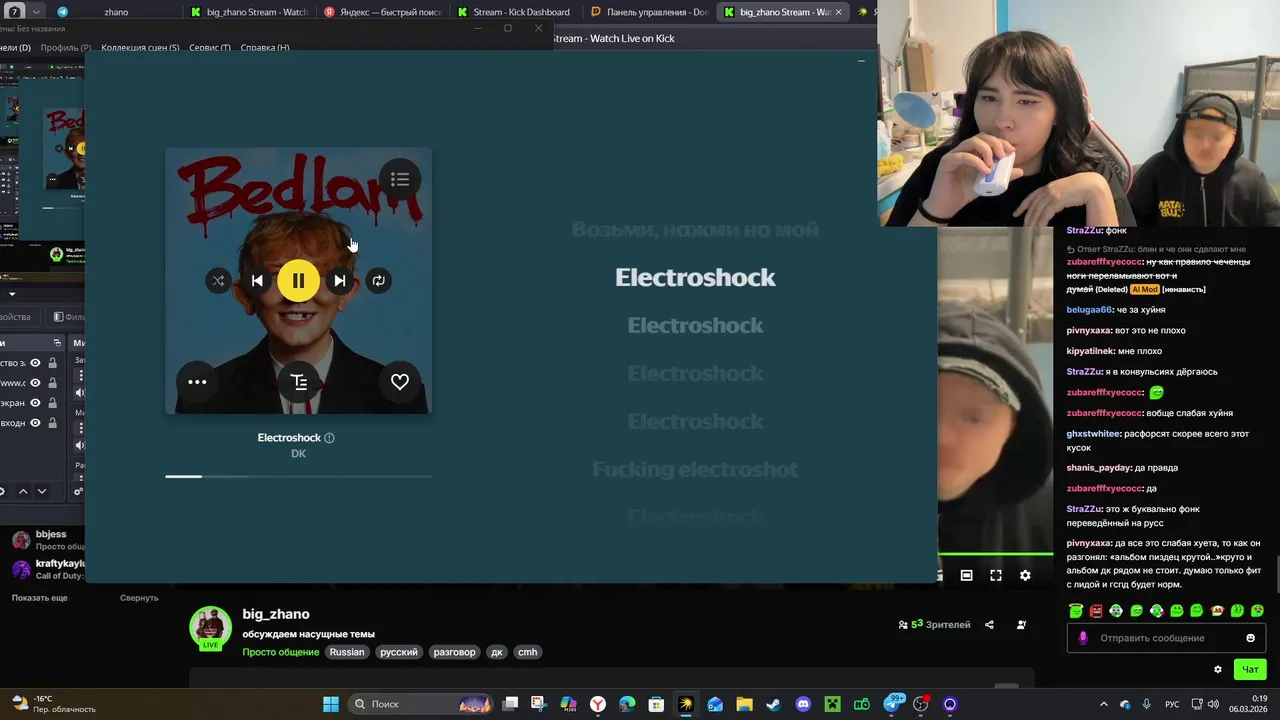The image size is (1280, 720).
Task: Select the 'разговор' stream tag
Action: [454, 652]
